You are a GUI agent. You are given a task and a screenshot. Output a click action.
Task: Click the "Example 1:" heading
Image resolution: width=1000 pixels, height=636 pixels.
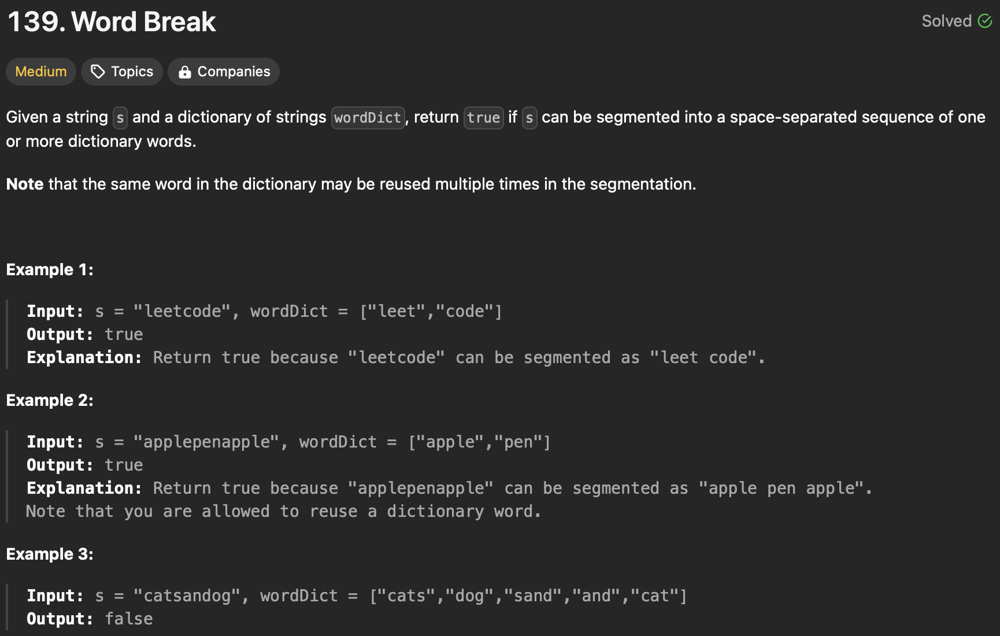tap(49, 269)
